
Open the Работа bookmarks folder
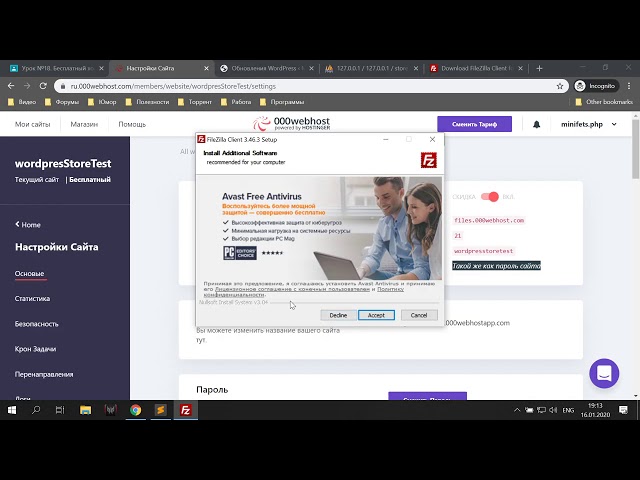coord(236,102)
